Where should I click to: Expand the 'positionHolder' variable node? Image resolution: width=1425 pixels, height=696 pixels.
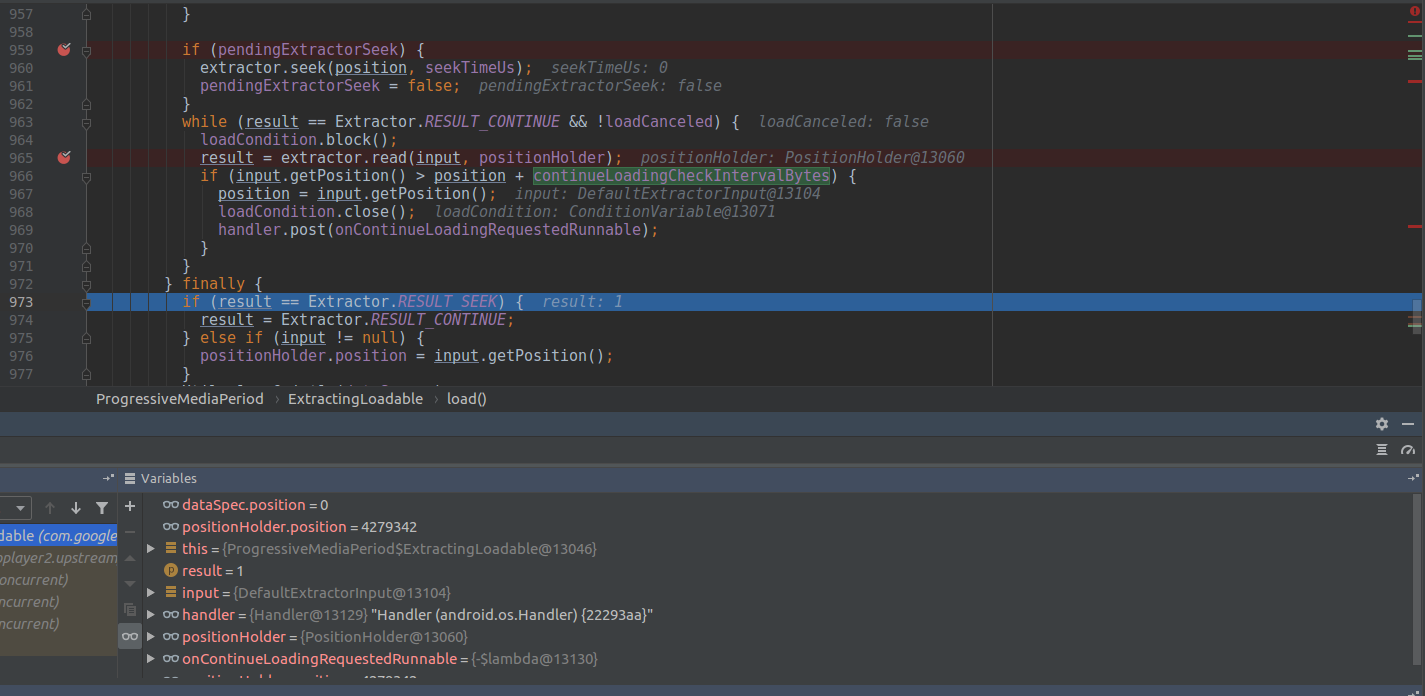coord(150,636)
